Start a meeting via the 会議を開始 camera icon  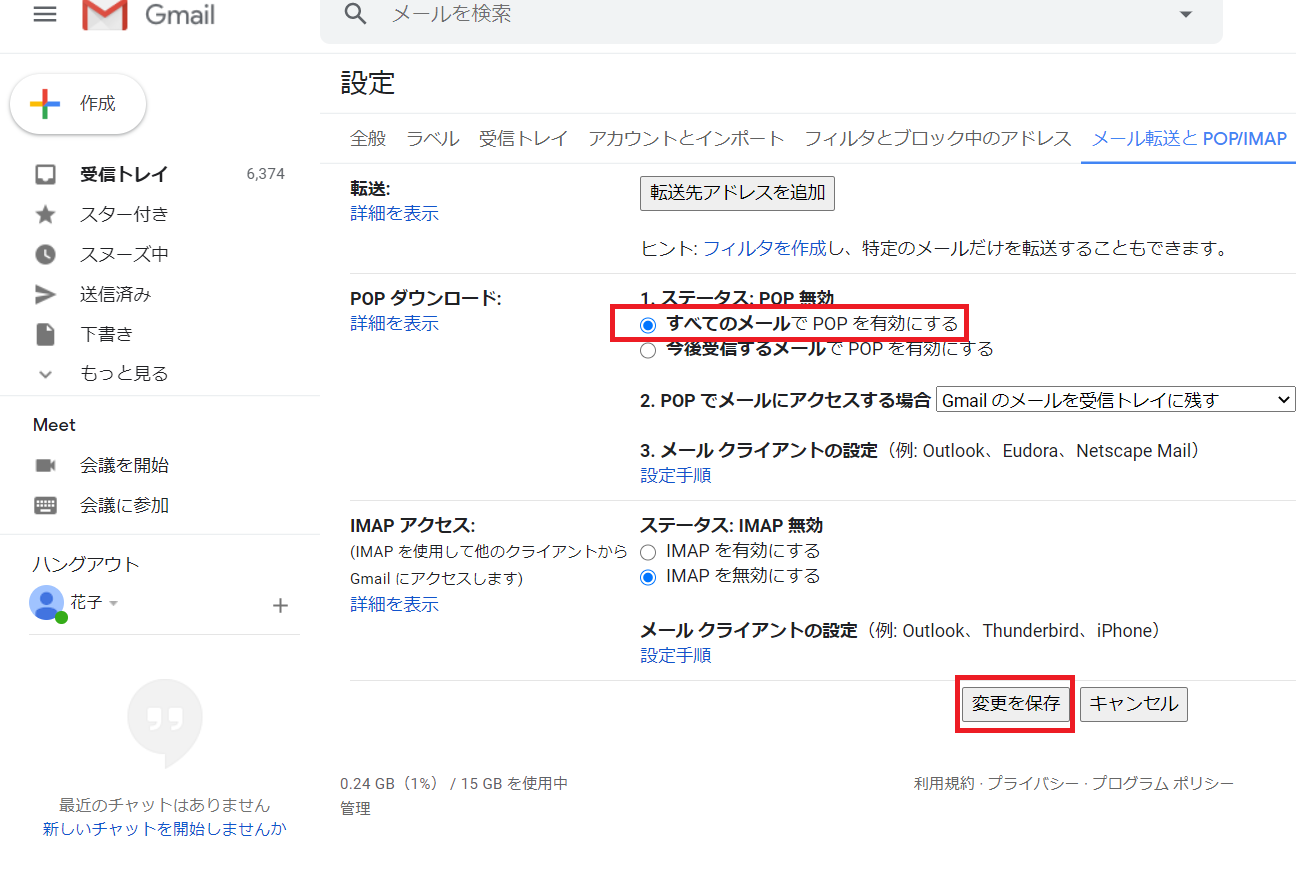click(45, 464)
